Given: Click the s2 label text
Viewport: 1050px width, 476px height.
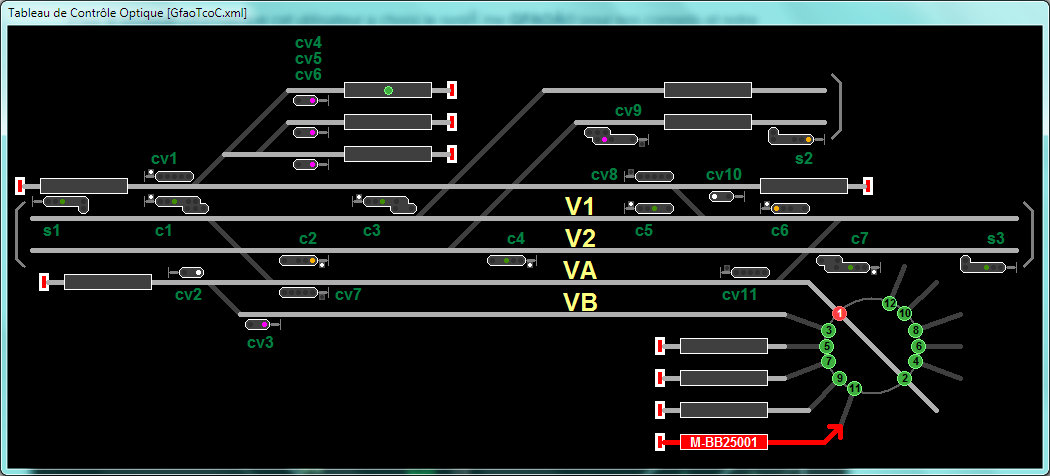Looking at the screenshot, I should [x=804, y=159].
